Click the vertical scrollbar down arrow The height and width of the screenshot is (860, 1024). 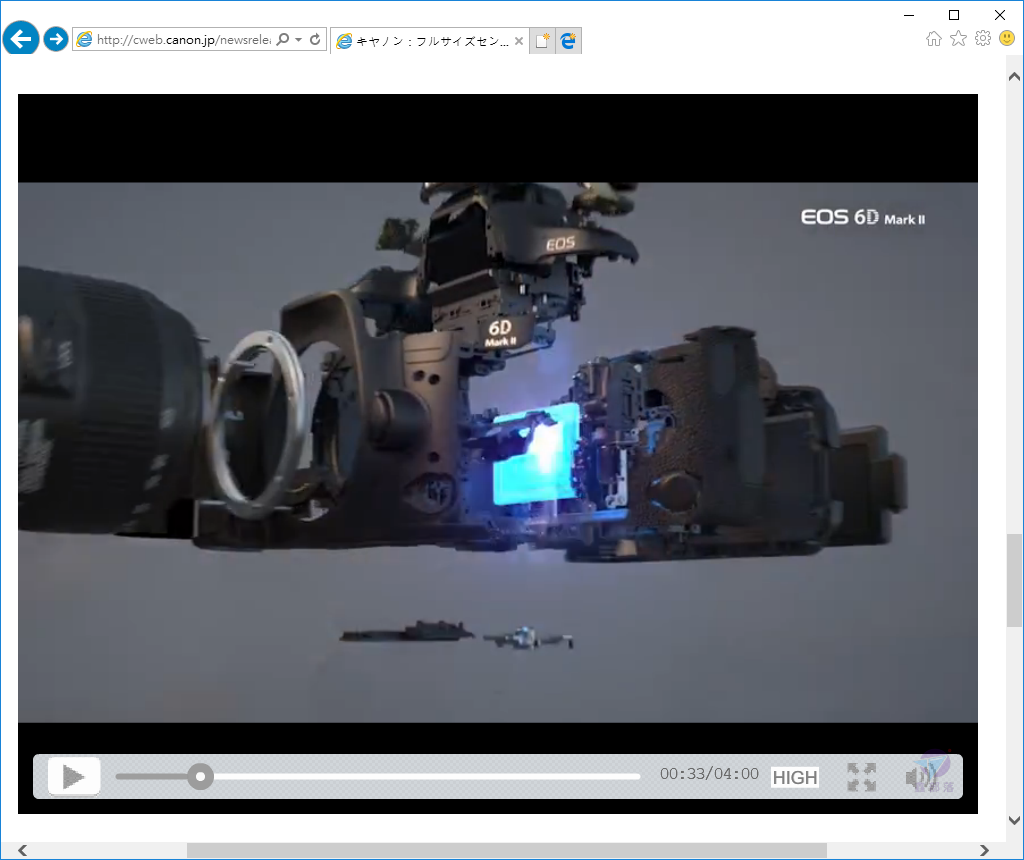(1014, 820)
